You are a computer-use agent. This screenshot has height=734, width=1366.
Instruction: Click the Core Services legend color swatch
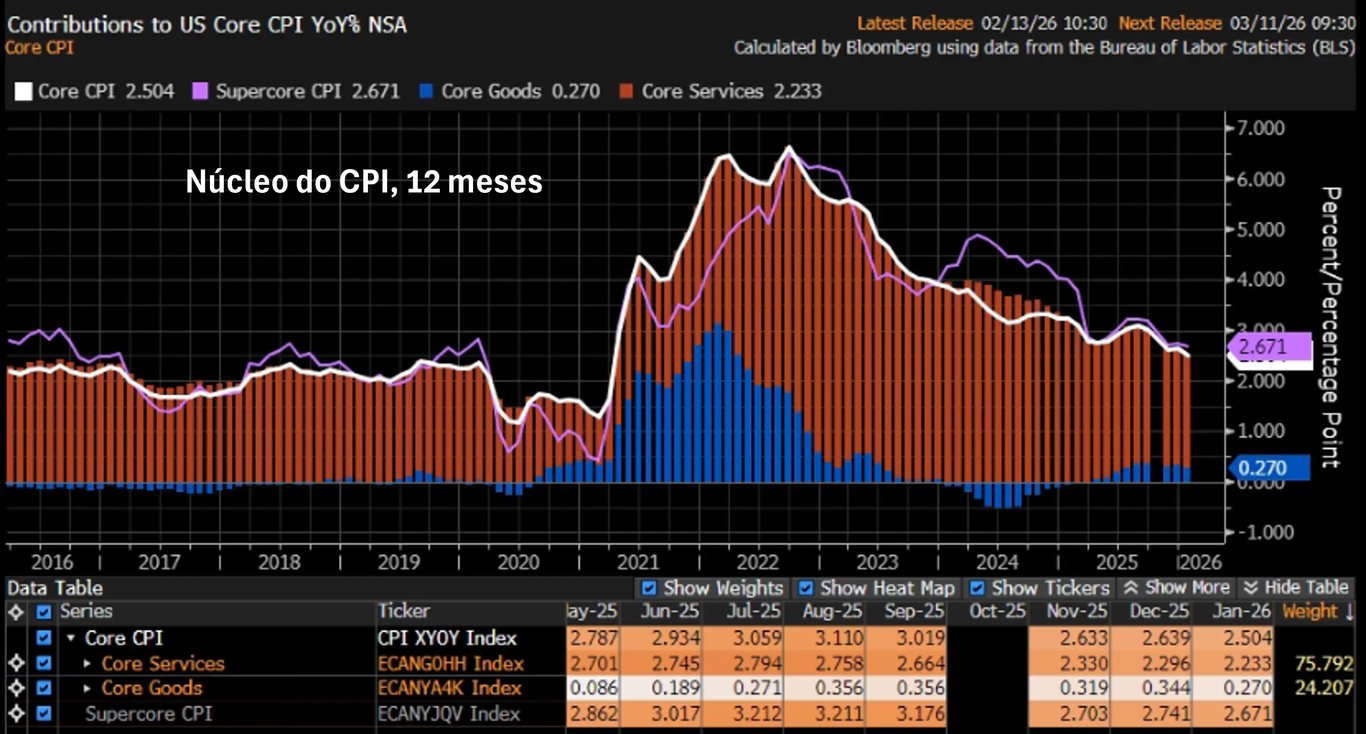click(626, 91)
